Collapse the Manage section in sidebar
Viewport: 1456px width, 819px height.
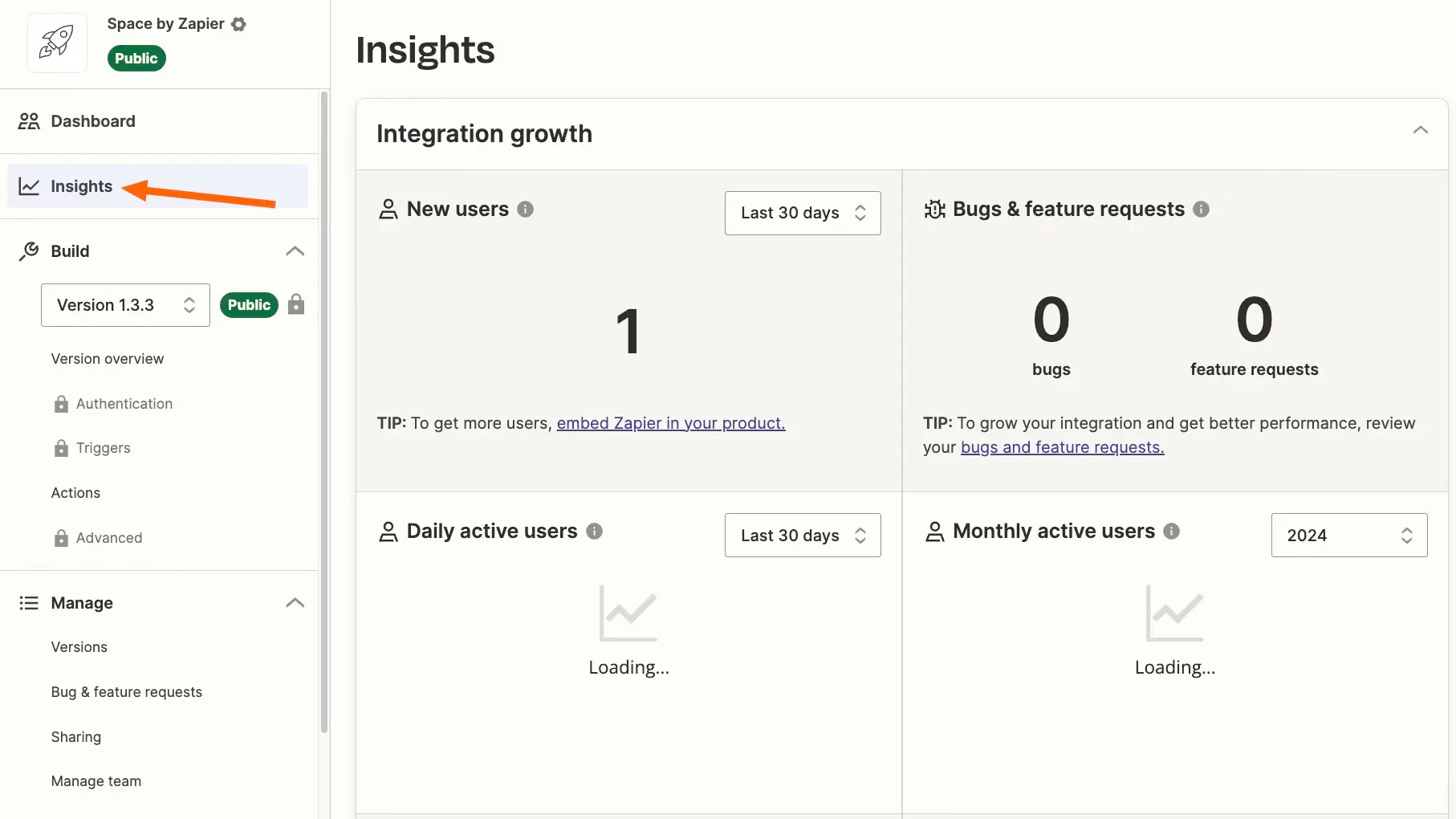point(295,602)
